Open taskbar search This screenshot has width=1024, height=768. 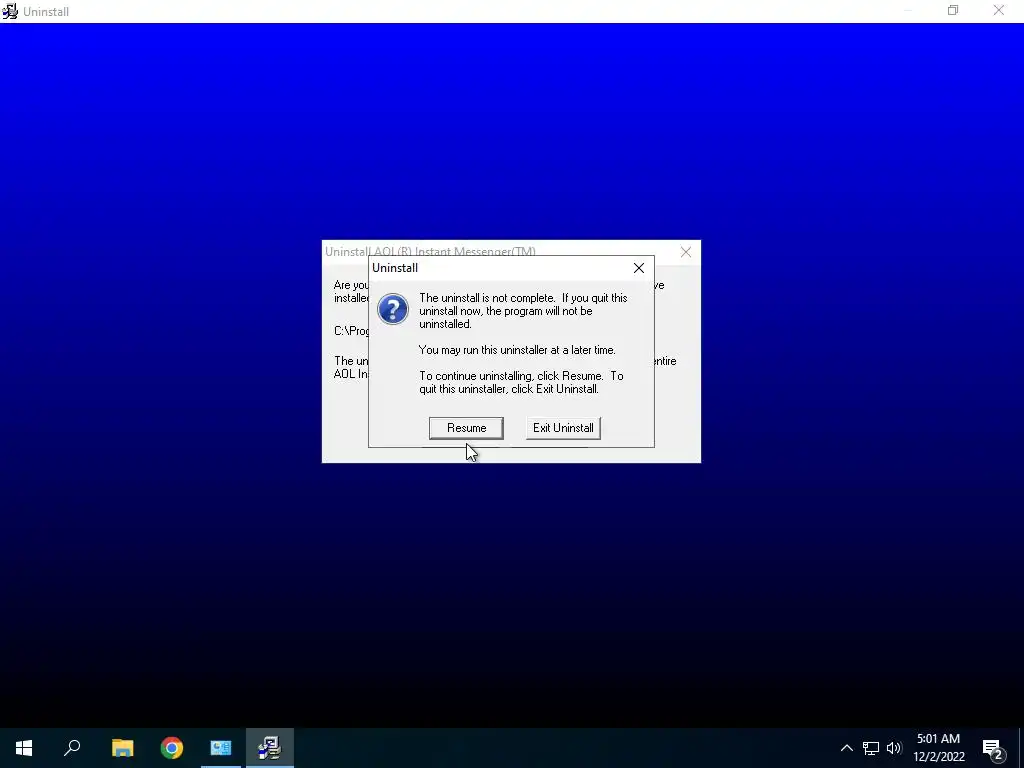pyautogui.click(x=72, y=748)
